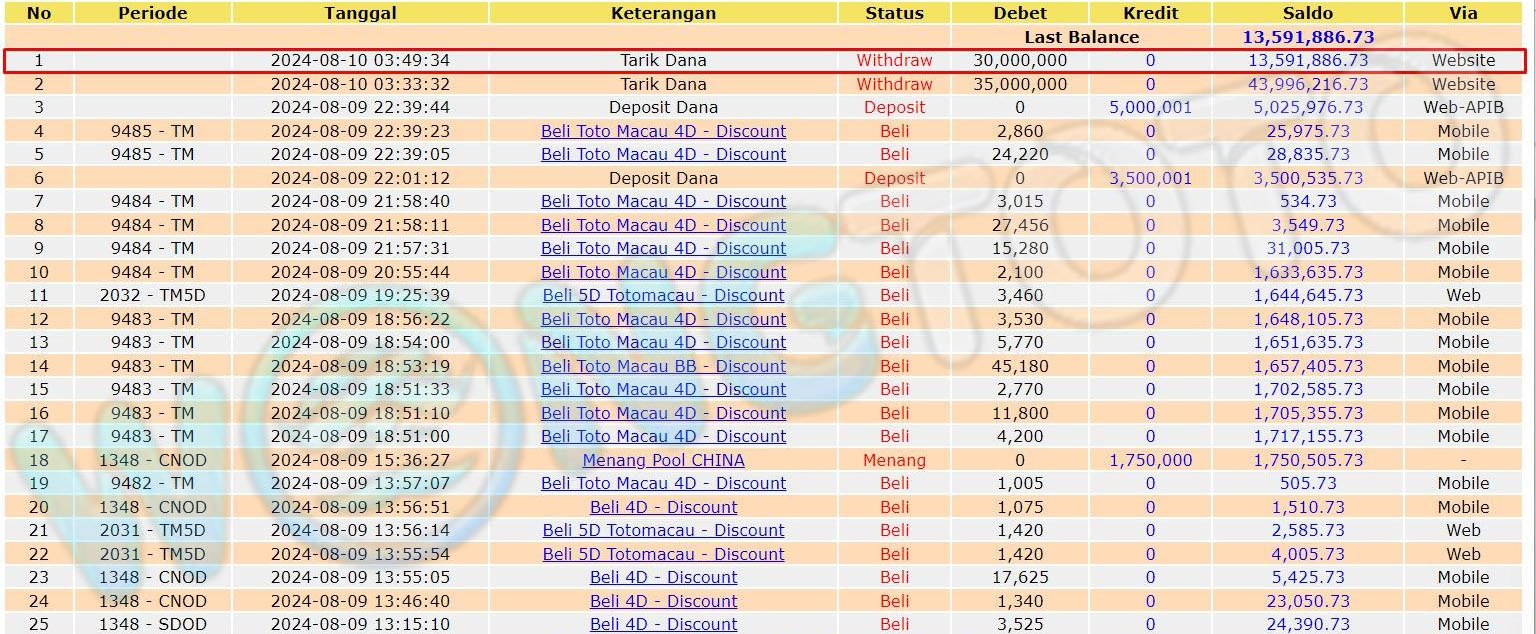
Task: Open row 22 Beli 5D Totomacau link
Action: (663, 554)
